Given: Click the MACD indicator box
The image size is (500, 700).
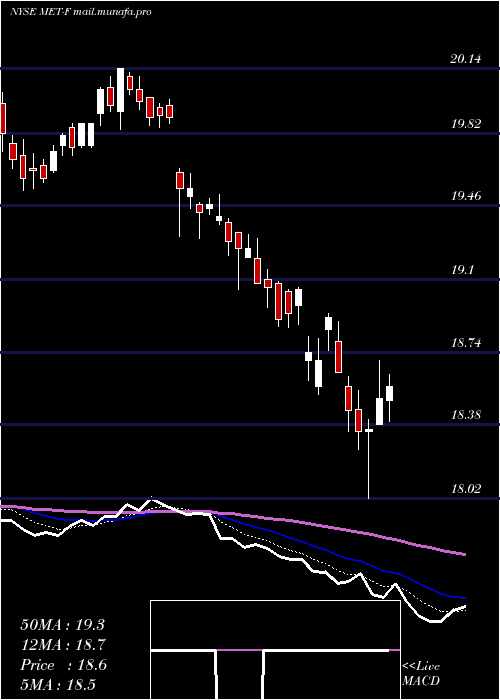Looking at the screenshot, I should click(275, 650).
